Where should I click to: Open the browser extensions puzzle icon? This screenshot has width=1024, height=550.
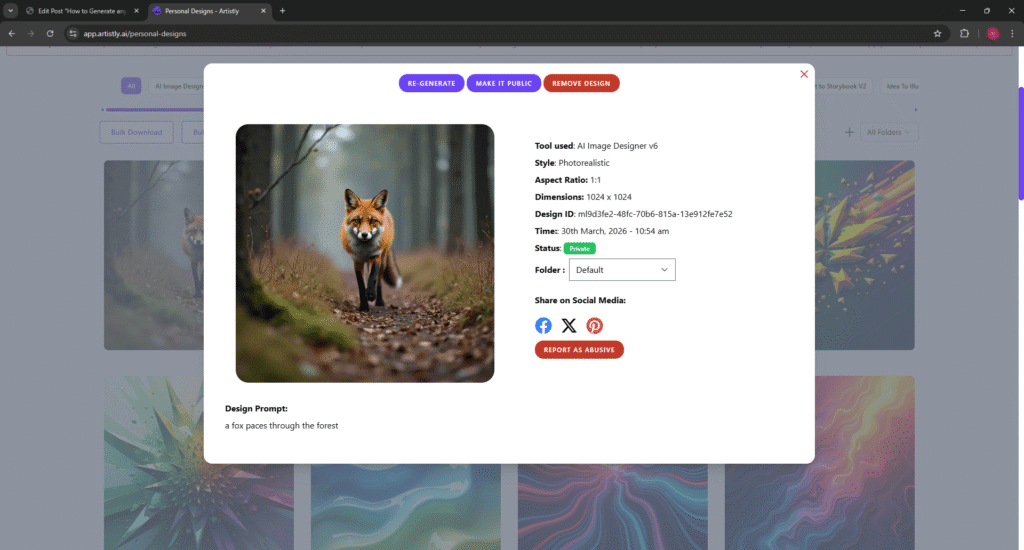(x=965, y=33)
